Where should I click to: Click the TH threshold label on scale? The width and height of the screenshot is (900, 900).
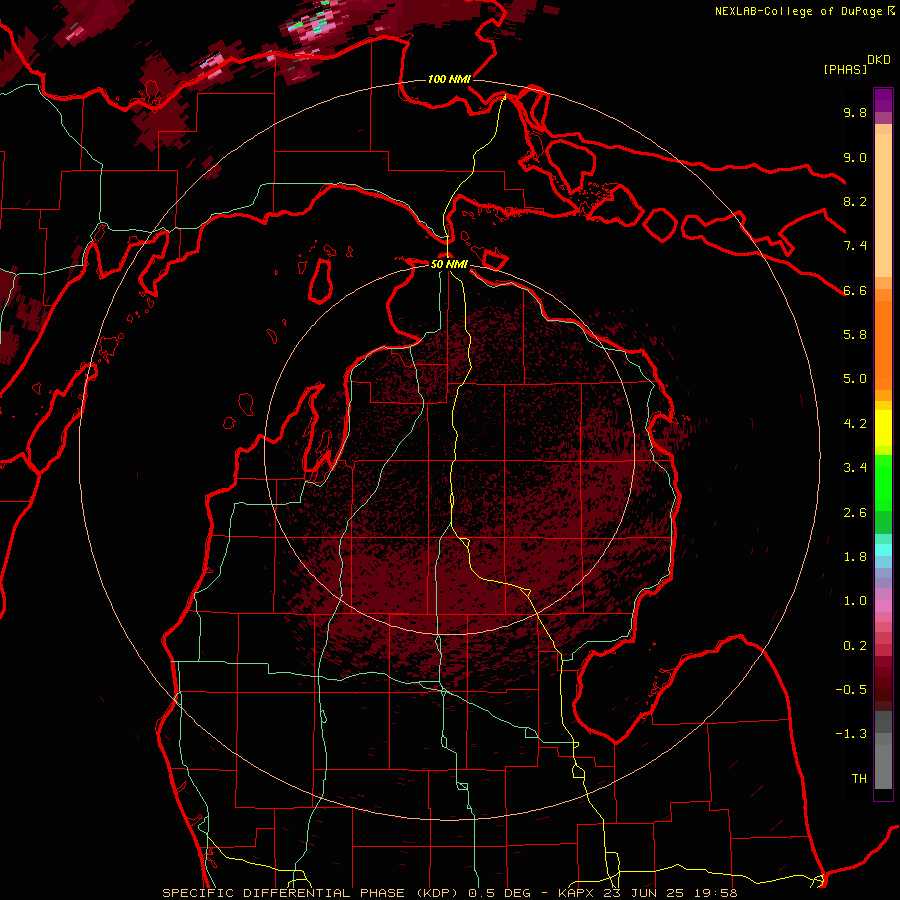[859, 779]
